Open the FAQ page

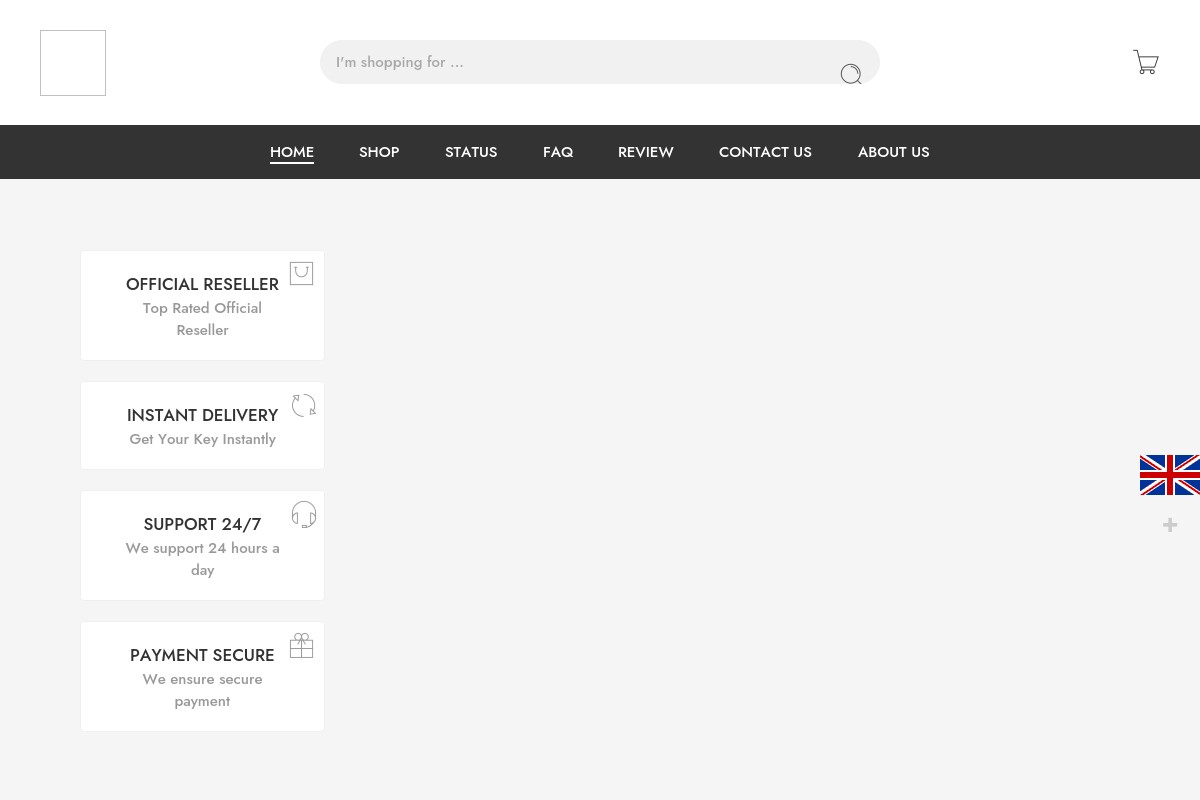pos(558,152)
